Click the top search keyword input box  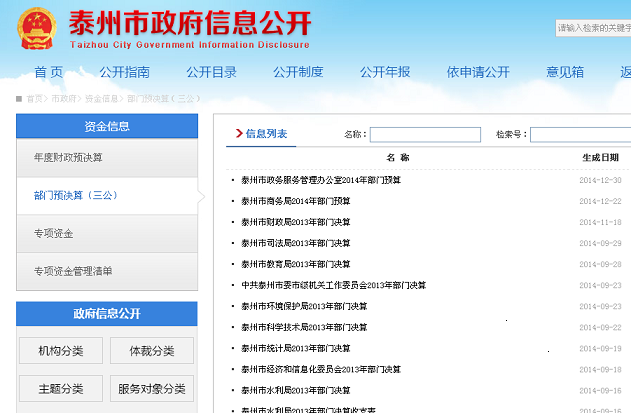[x=592, y=28]
